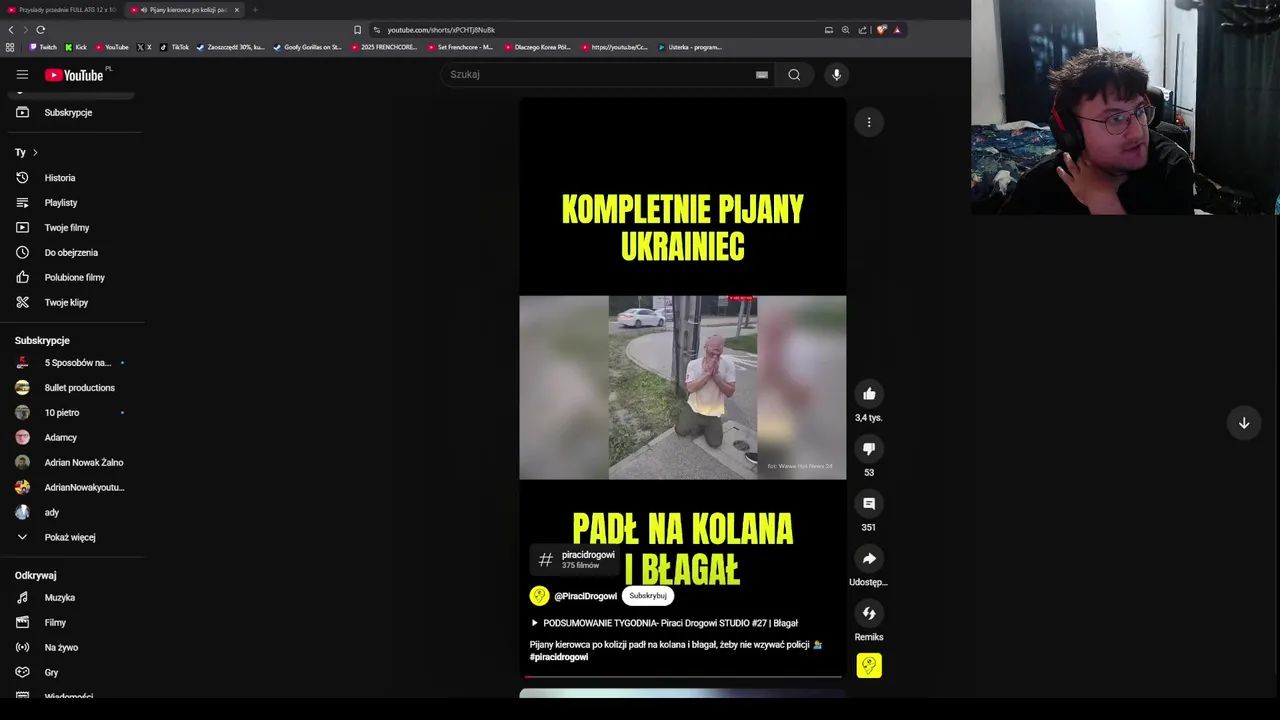Switch to the Przysiady przednie browser tab
Screen dimensions: 1280x720
tap(62, 10)
